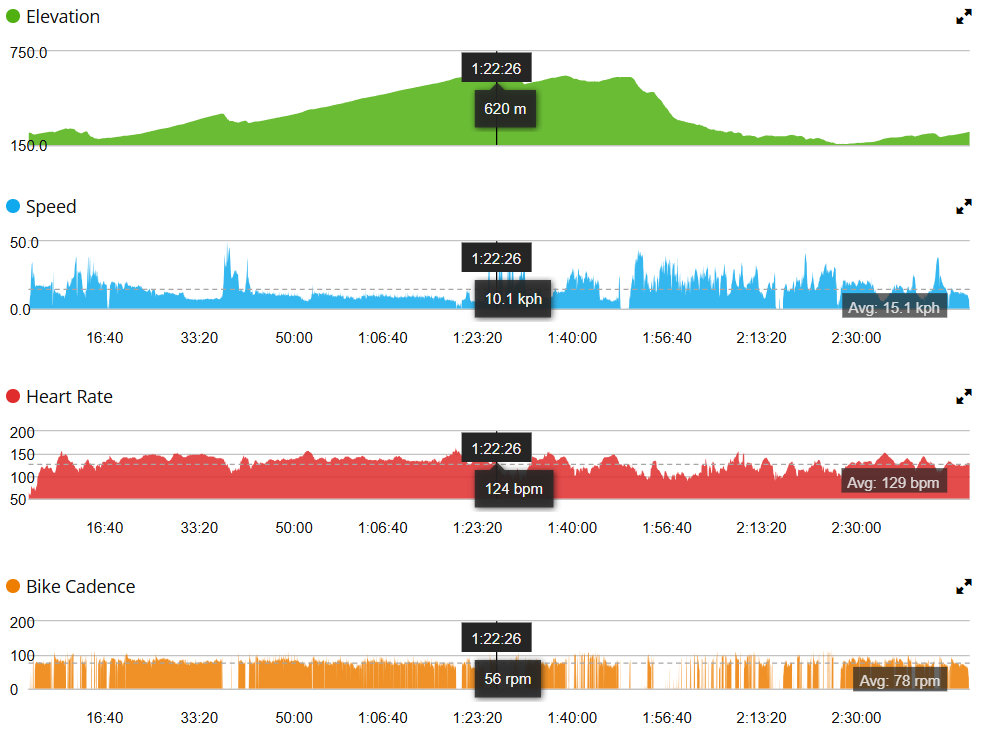Click the green Elevation legend dot
The width and height of the screenshot is (985, 735).
13,16
